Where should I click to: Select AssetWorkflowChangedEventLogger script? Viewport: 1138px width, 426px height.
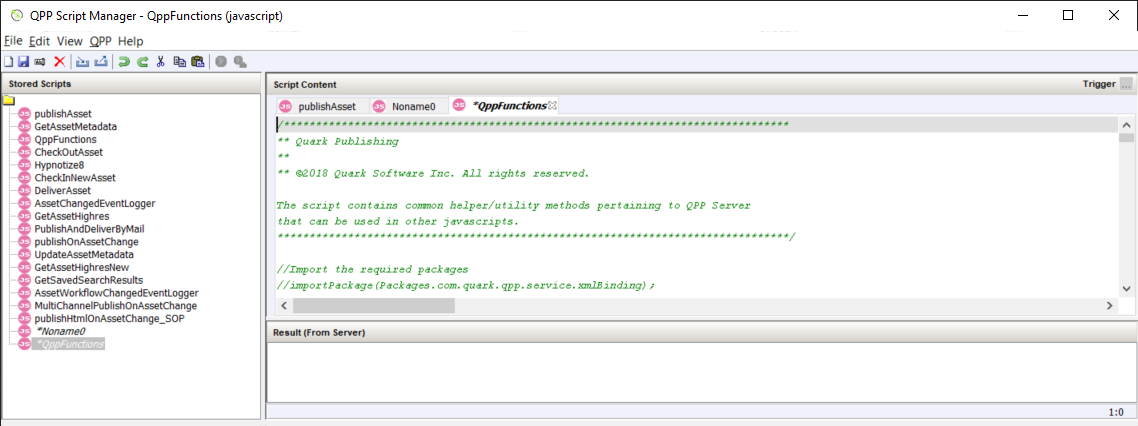click(116, 293)
